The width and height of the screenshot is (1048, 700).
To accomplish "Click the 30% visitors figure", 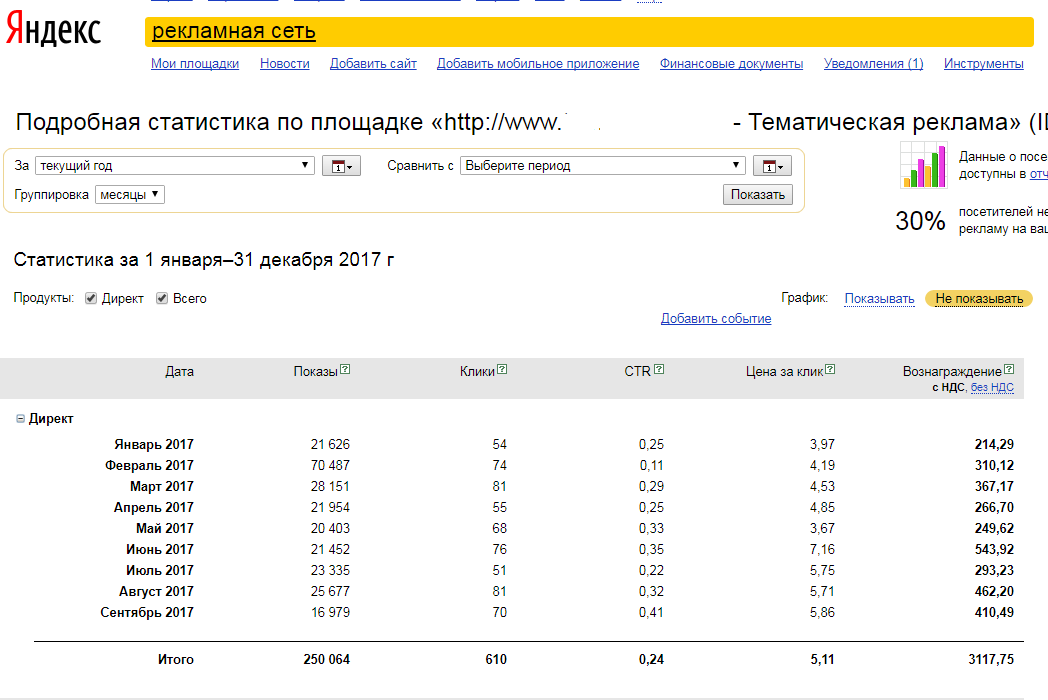I will tap(920, 221).
